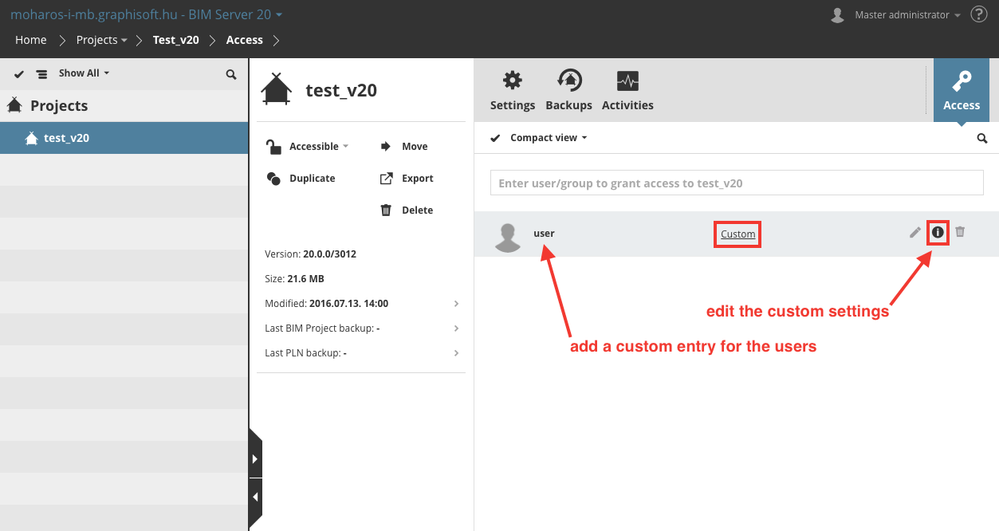999x531 pixels.
Task: Select test_v20 project in sidebar
Action: pyautogui.click(x=124, y=138)
